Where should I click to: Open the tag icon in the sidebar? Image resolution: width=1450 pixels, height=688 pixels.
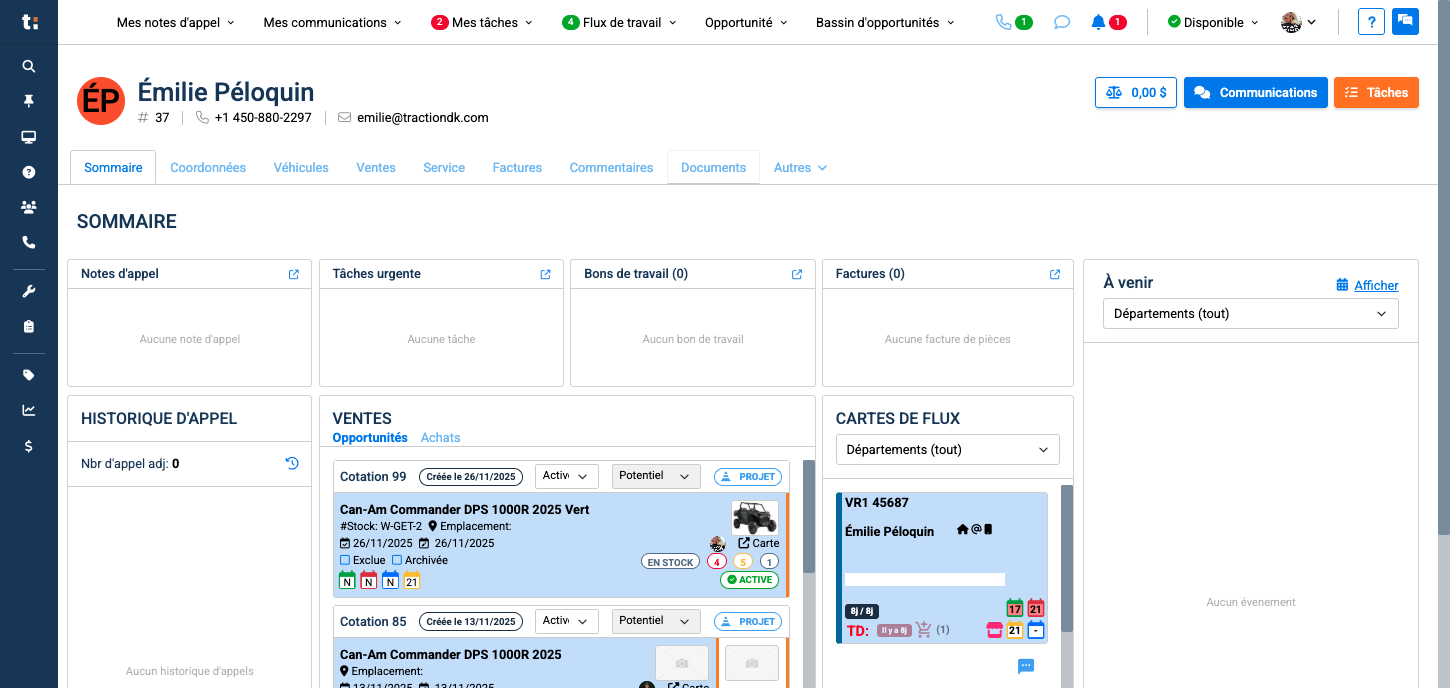pos(28,374)
